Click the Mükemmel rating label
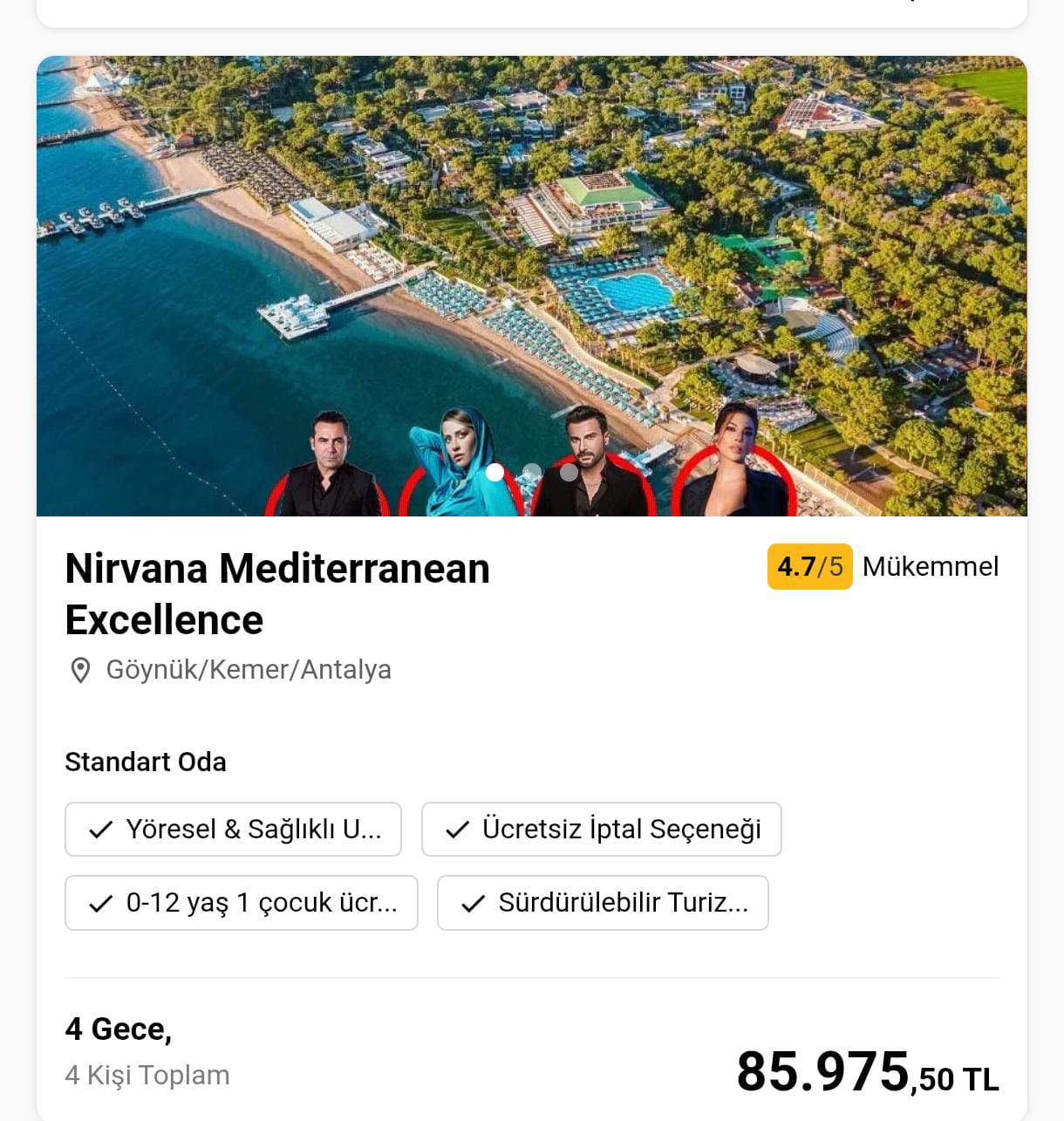Image resolution: width=1064 pixels, height=1121 pixels. [x=930, y=567]
